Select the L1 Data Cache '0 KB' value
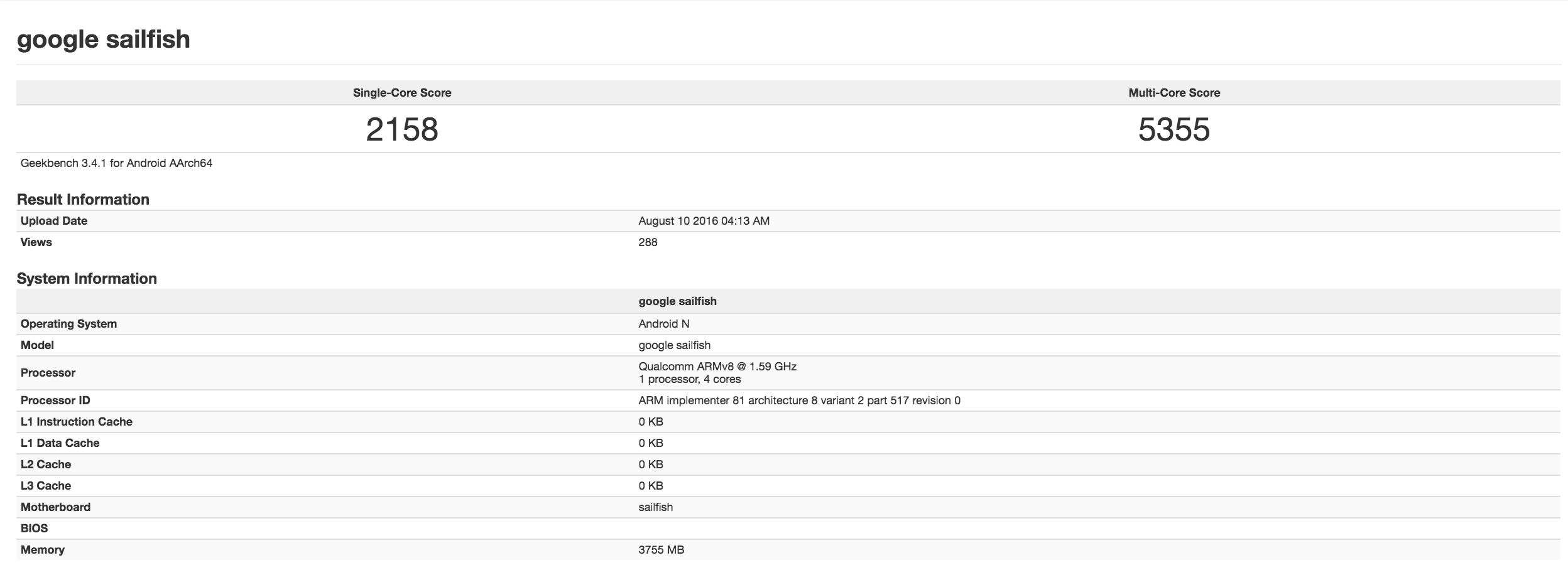Viewport: 1568px width, 575px height. coord(651,443)
